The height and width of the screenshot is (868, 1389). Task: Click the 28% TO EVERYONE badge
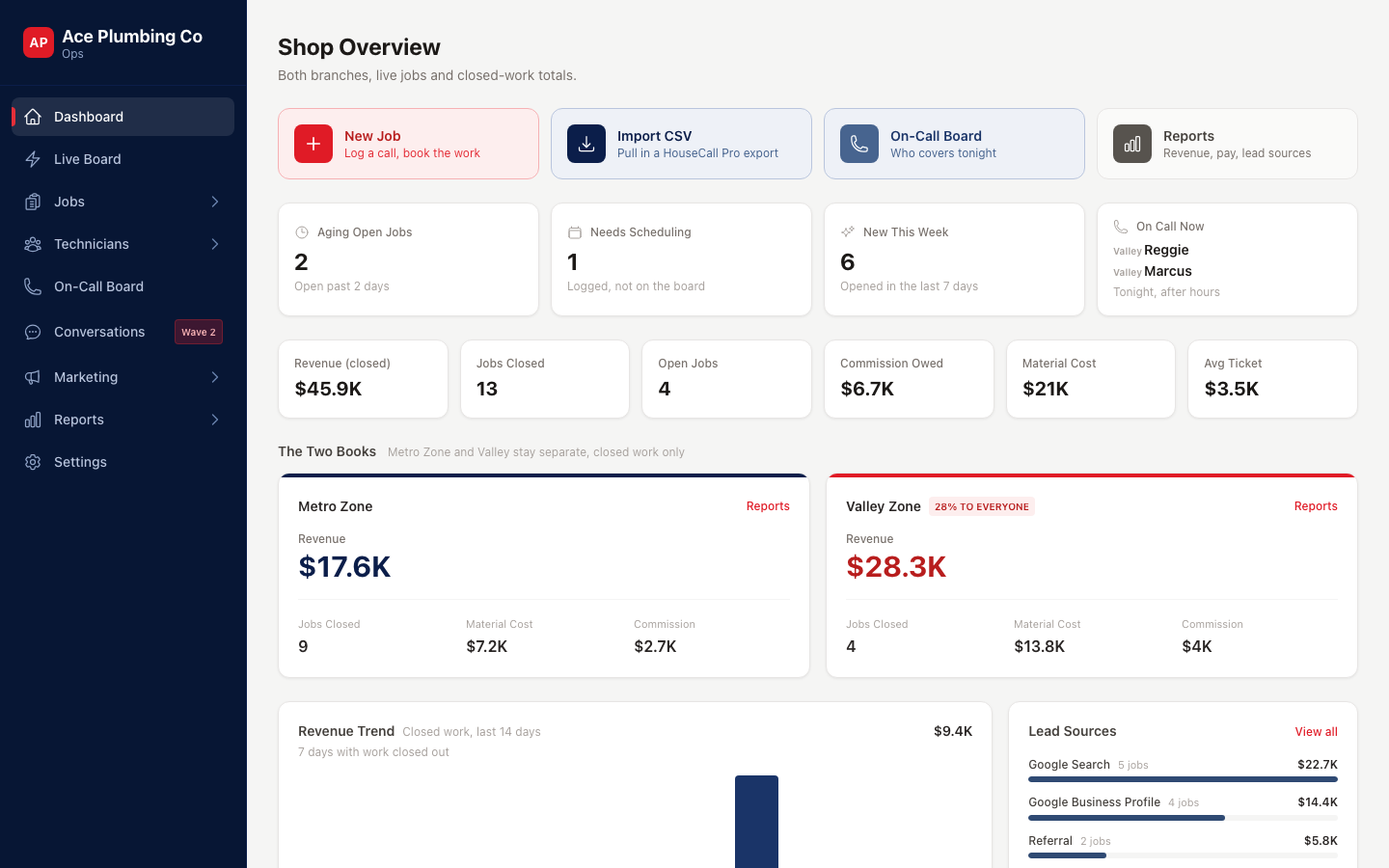coord(982,506)
